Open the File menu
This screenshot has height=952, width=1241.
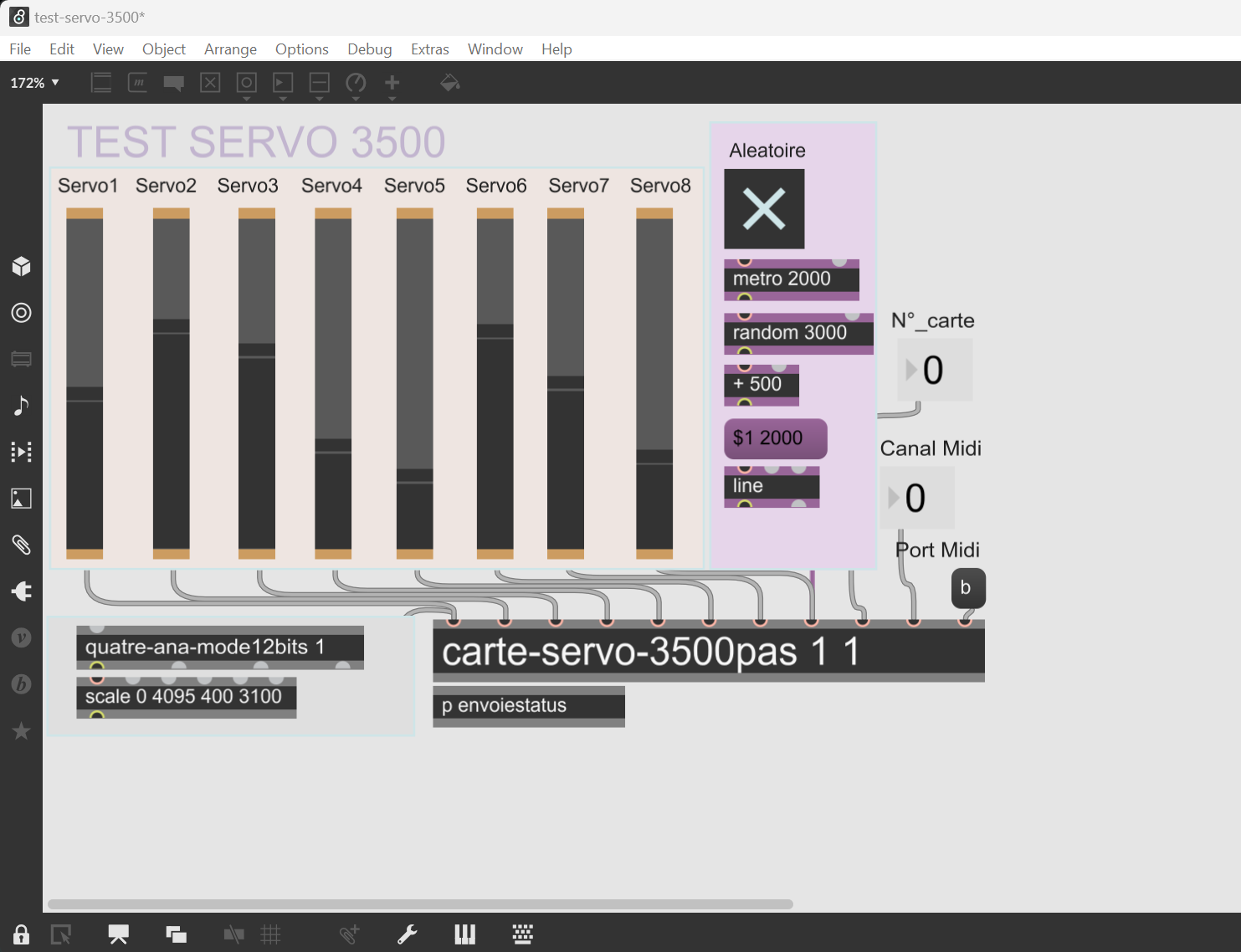[x=20, y=49]
